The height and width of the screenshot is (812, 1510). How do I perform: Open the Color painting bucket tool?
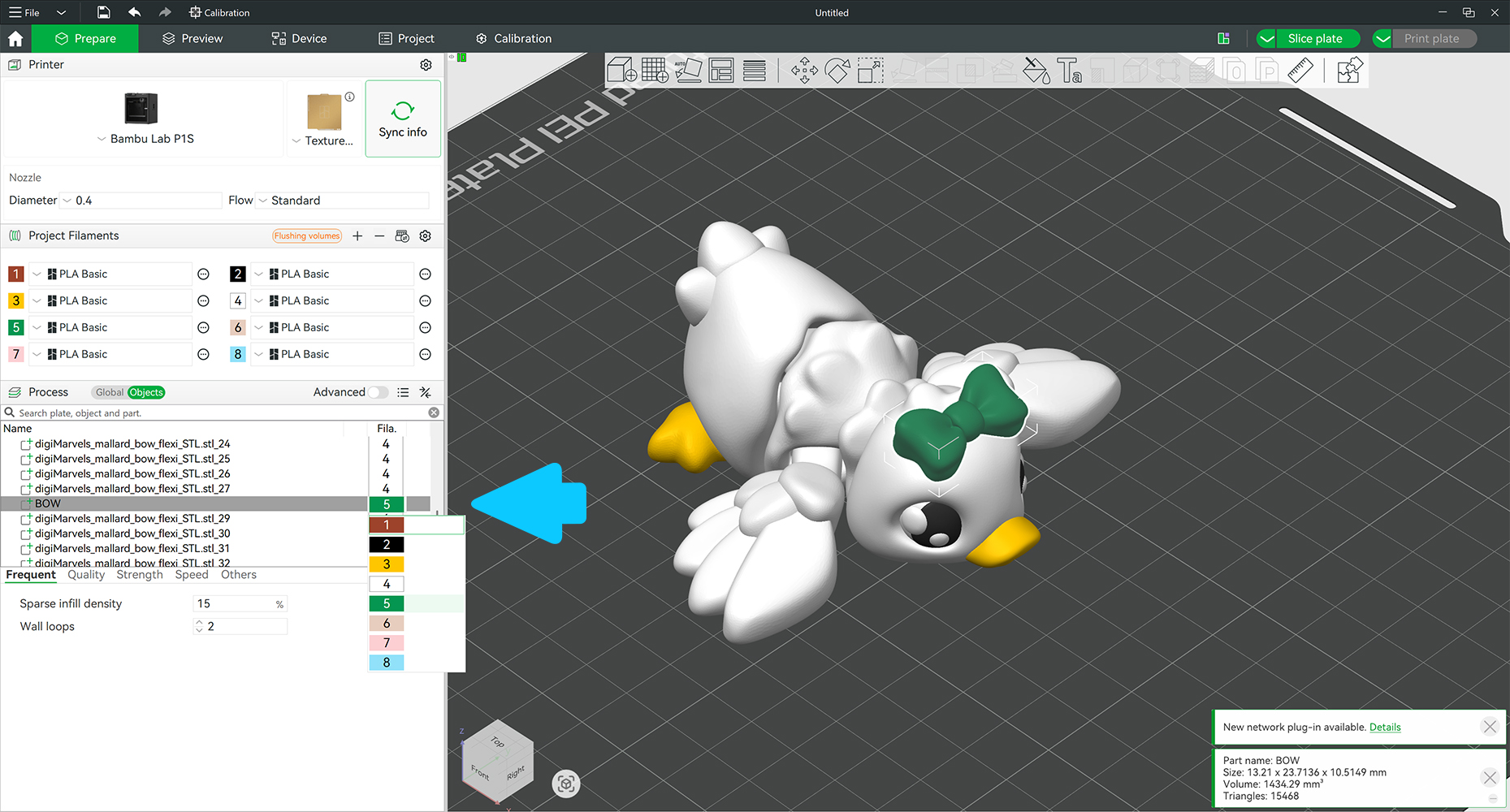tap(1036, 71)
